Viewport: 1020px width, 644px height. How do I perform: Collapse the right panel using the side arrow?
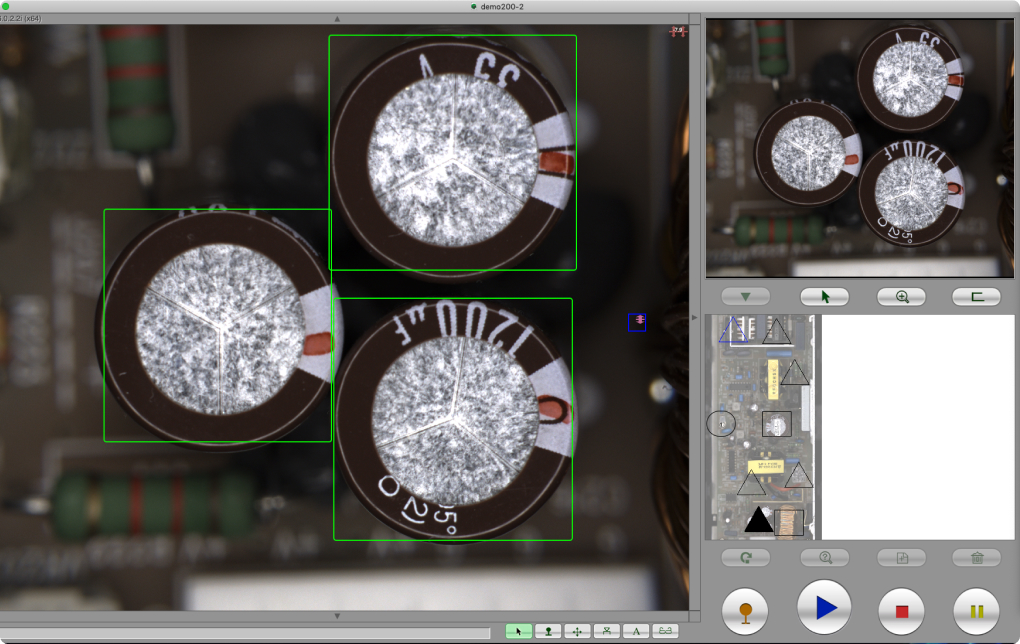(694, 317)
